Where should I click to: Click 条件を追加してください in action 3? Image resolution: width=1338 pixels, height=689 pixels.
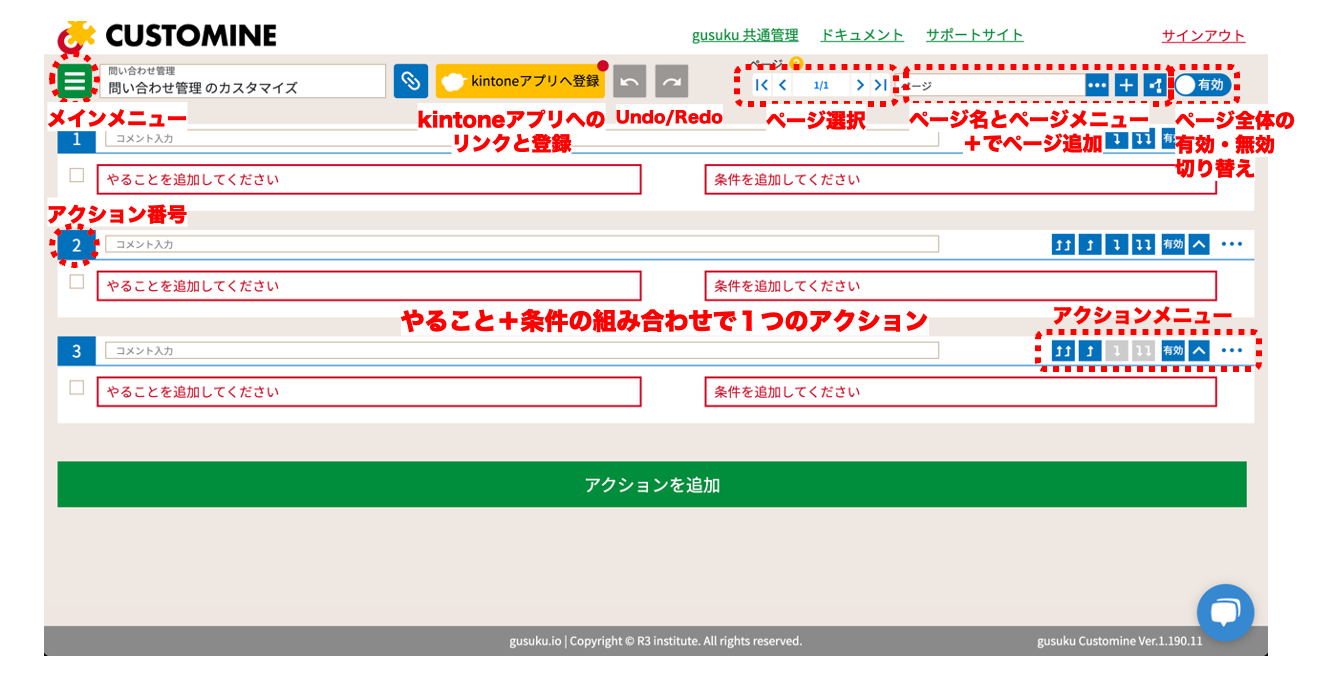[x=961, y=392]
